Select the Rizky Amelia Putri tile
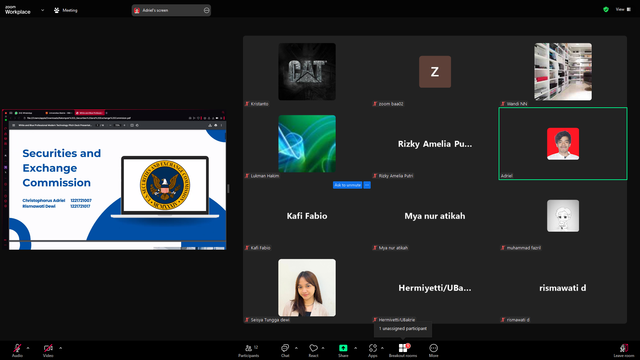Screen dimensions: 640x360 coord(435,144)
